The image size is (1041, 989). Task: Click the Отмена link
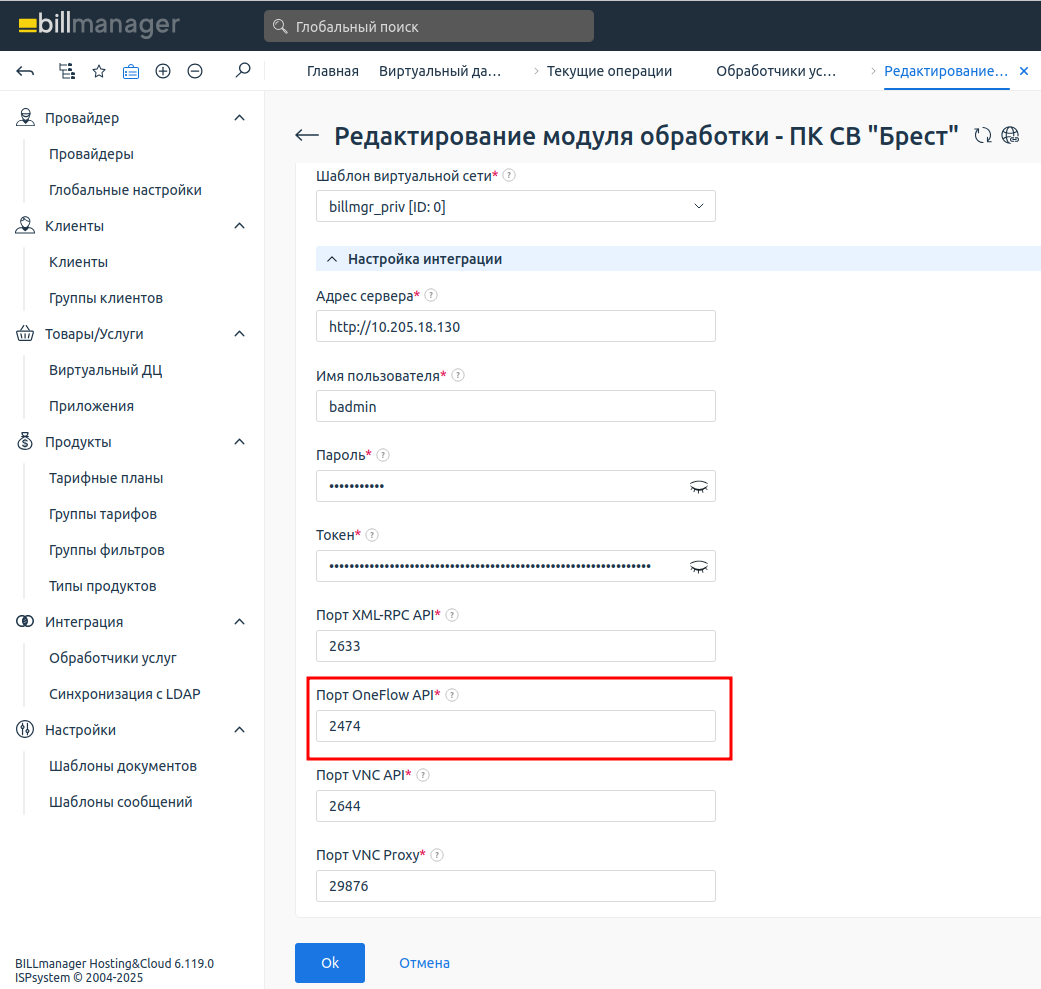coord(424,963)
